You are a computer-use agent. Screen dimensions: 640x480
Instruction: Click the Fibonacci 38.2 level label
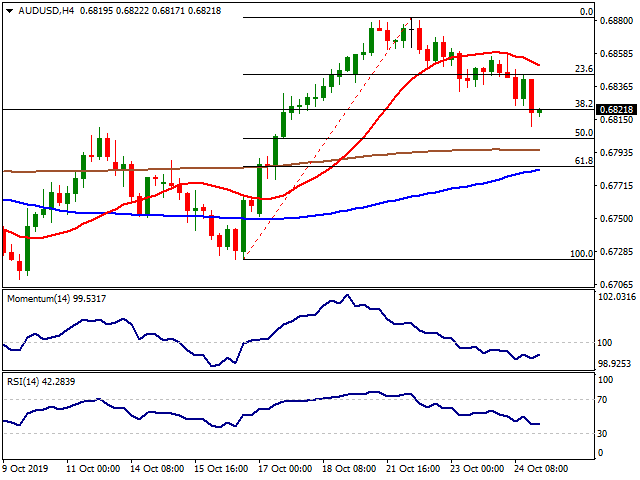[x=584, y=104]
